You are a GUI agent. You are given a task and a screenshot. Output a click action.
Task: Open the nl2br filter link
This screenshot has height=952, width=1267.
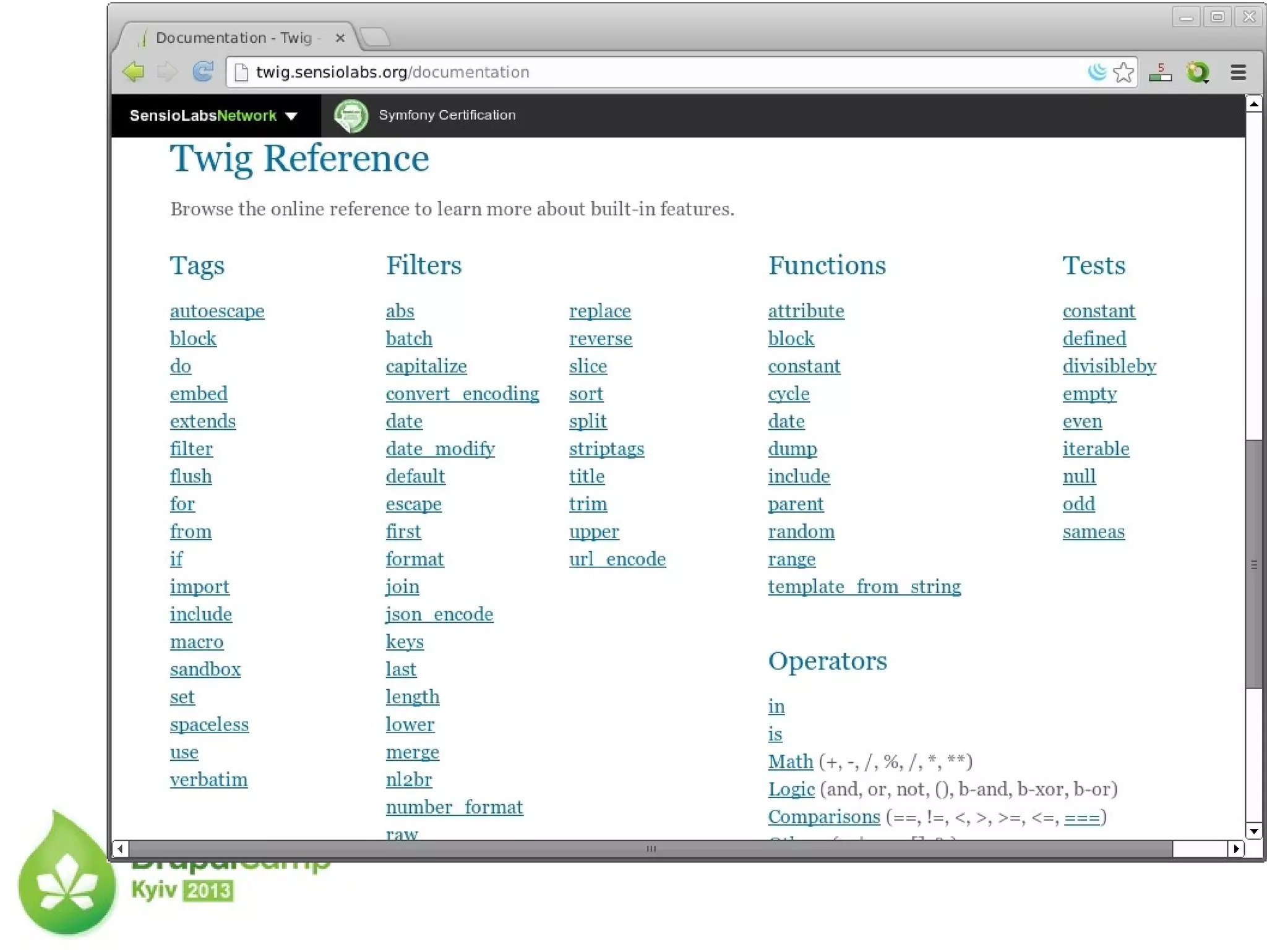coord(409,780)
